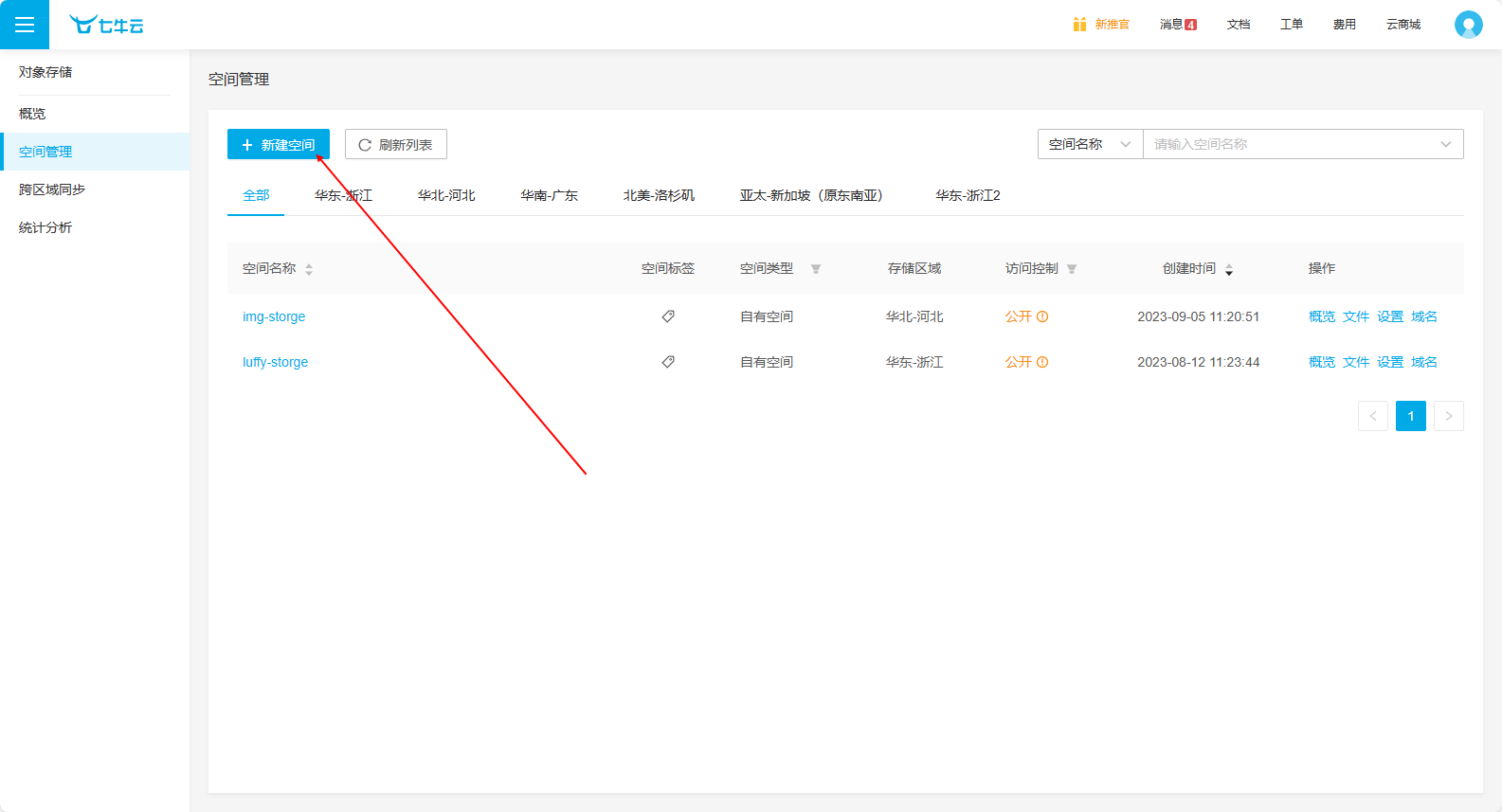Open 设置 for img-storge row
The width and height of the screenshot is (1502, 812).
click(1390, 316)
